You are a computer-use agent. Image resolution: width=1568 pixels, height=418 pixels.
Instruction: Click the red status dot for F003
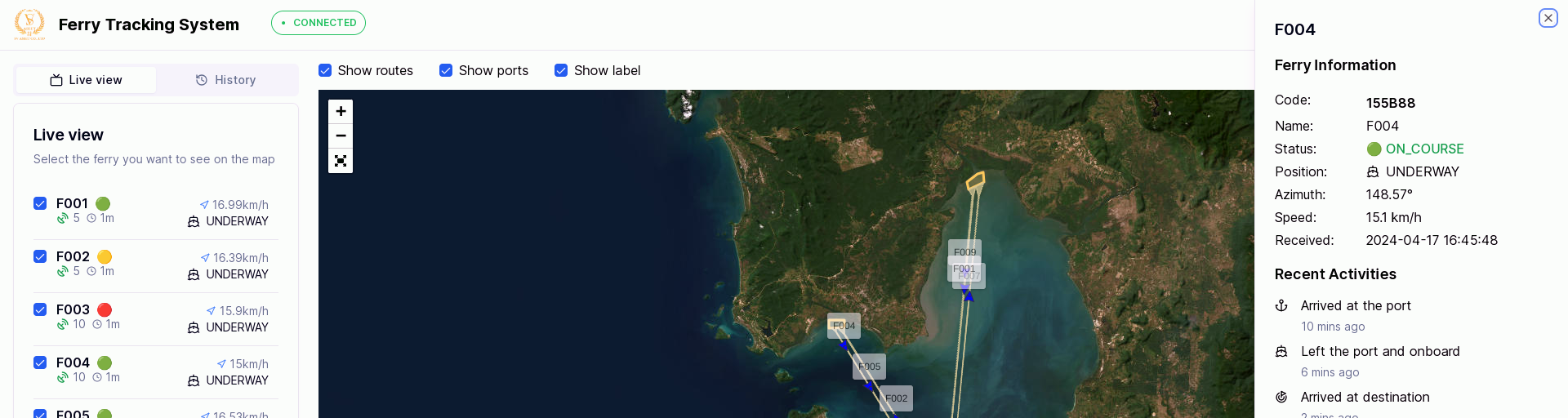point(105,310)
